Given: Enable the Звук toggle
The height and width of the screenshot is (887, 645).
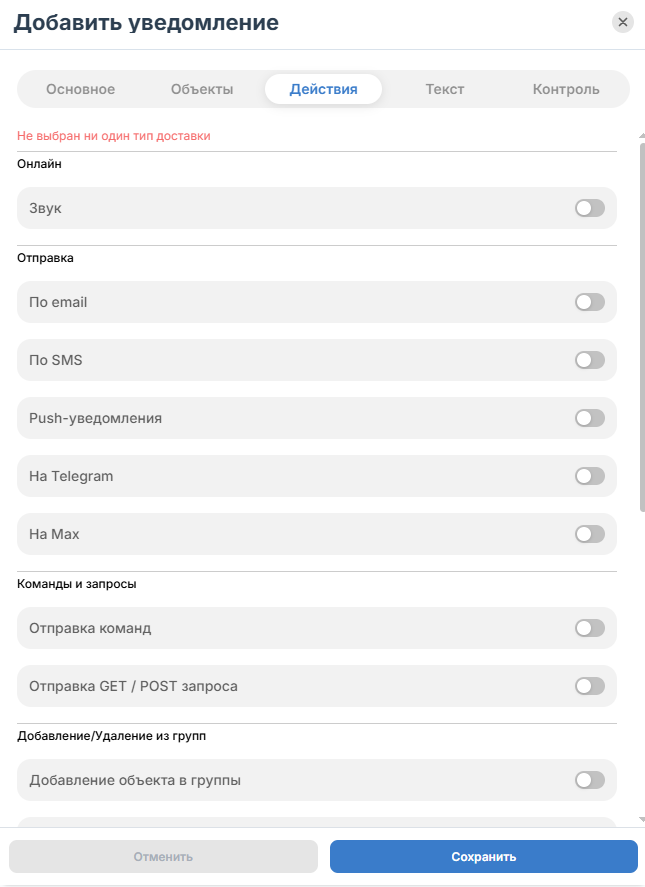Looking at the screenshot, I should (590, 208).
